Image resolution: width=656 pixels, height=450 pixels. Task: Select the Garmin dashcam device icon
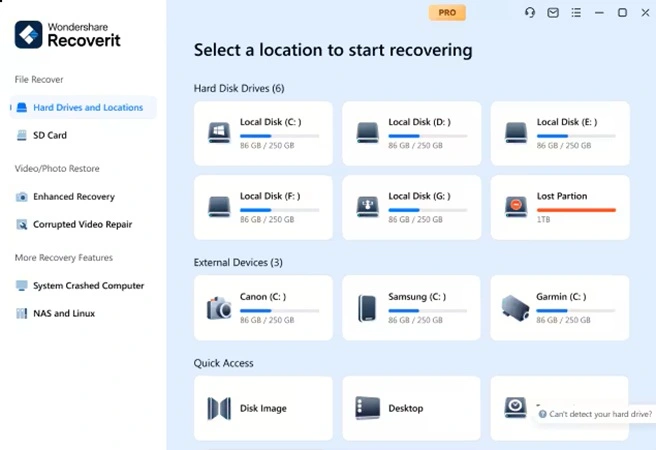point(515,308)
